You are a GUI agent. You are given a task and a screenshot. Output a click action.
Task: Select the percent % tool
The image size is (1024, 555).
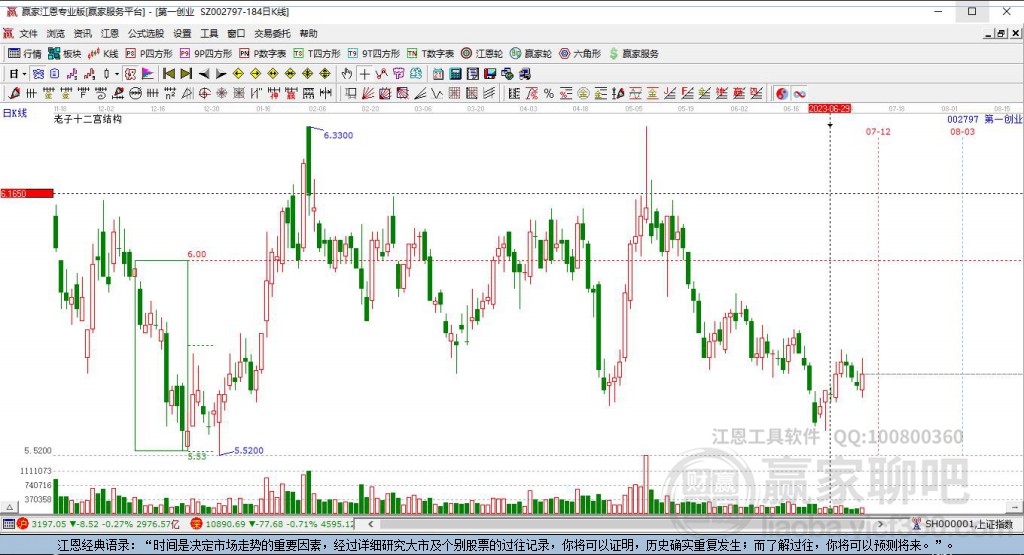click(x=549, y=93)
